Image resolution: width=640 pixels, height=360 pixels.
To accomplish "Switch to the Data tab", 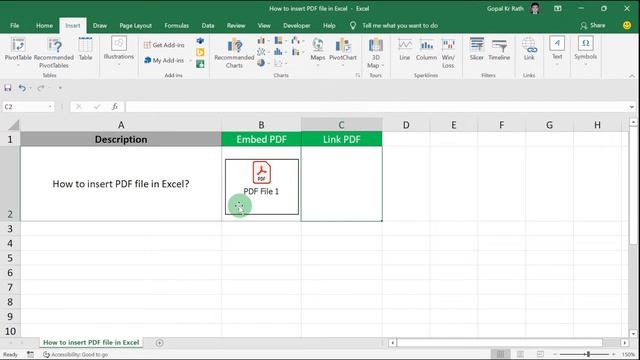I will (x=208, y=25).
